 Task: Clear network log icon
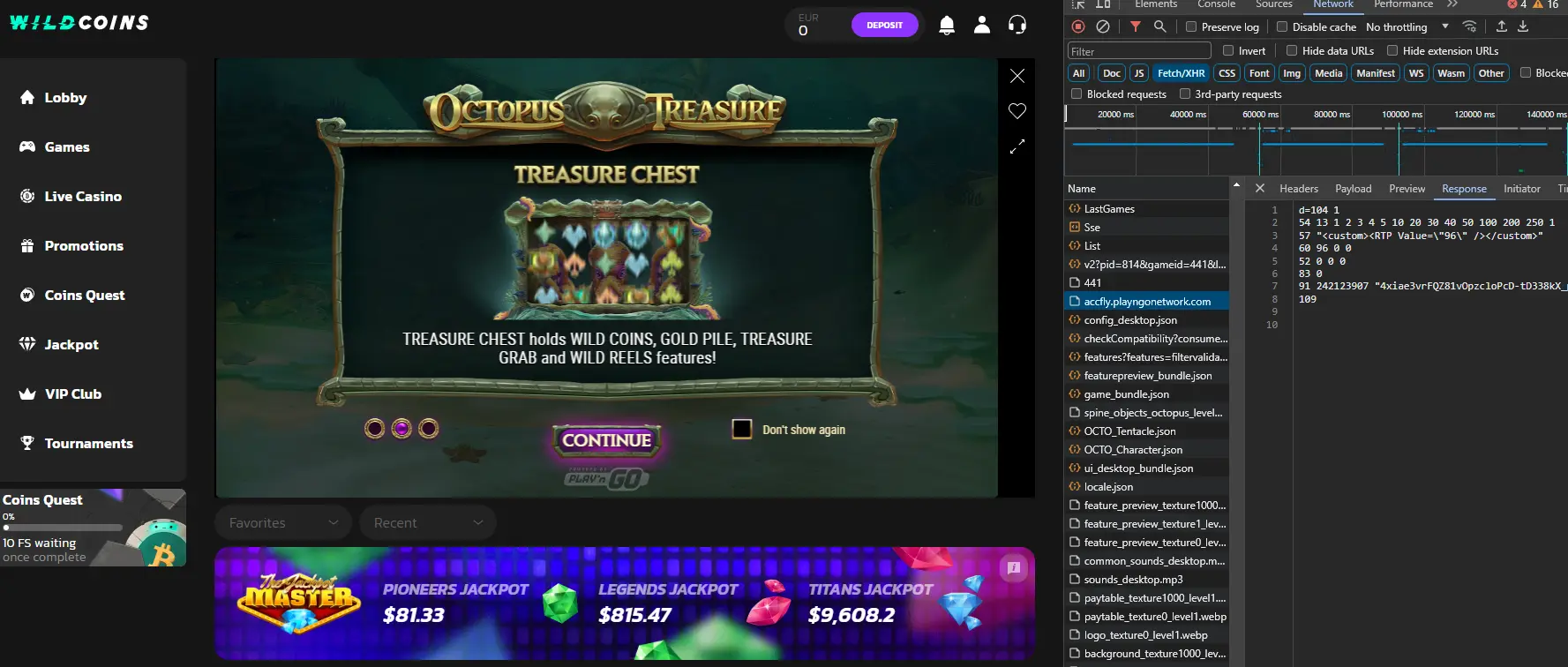(1103, 26)
